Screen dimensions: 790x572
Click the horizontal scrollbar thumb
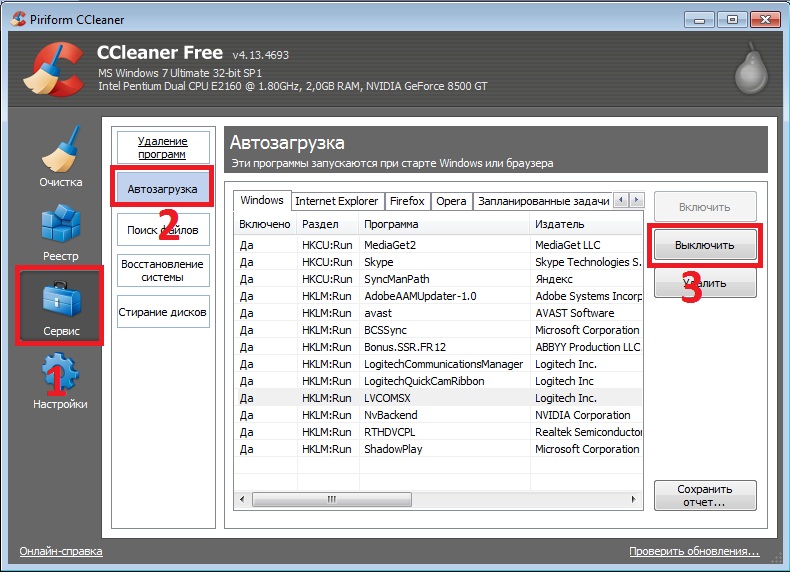coord(332,499)
